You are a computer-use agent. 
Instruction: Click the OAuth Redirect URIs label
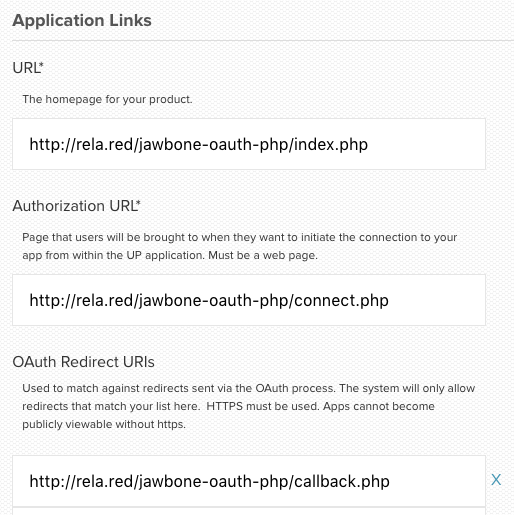[x=84, y=362]
